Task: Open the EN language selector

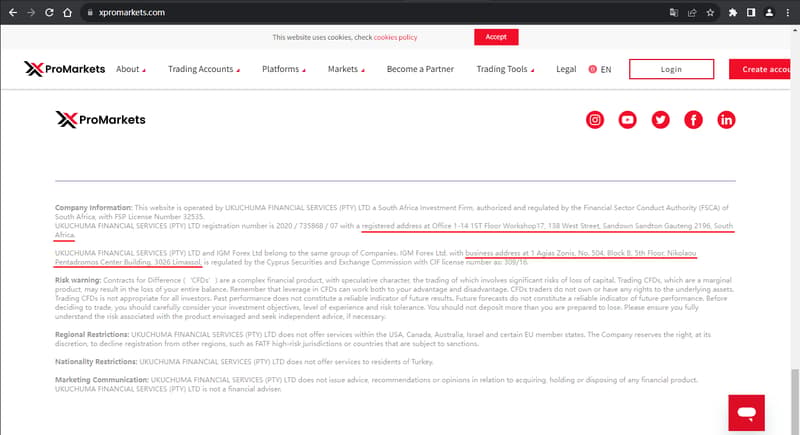Action: pyautogui.click(x=600, y=69)
